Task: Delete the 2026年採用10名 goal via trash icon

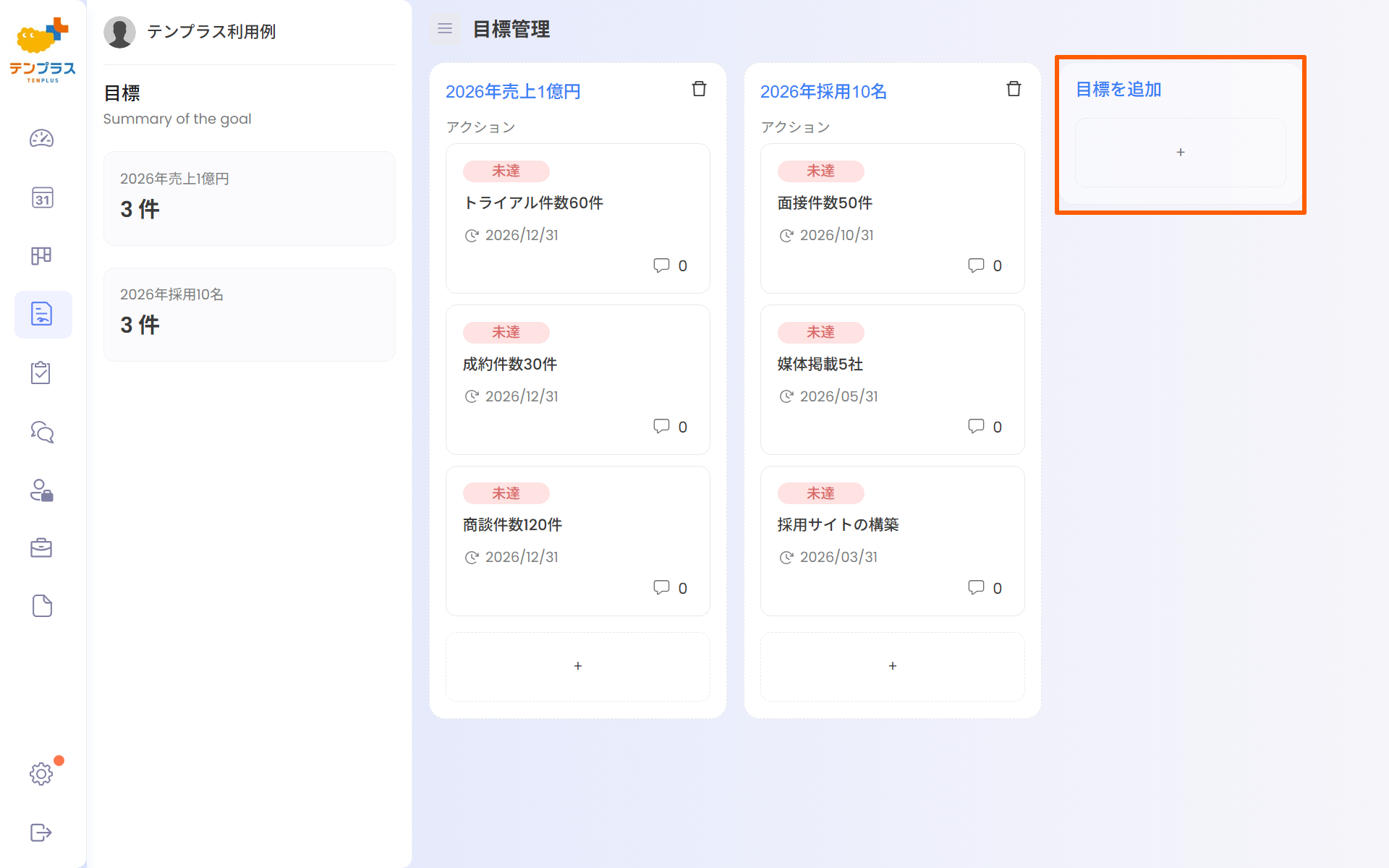Action: 1014,89
